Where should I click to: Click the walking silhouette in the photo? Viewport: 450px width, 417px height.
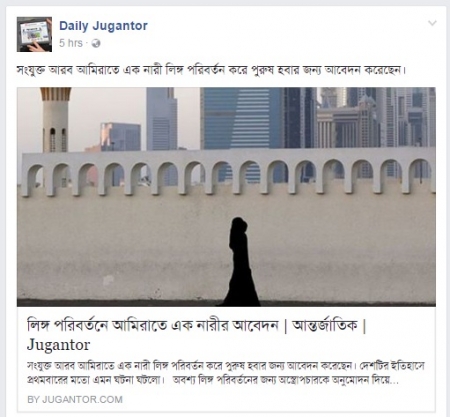(241, 262)
